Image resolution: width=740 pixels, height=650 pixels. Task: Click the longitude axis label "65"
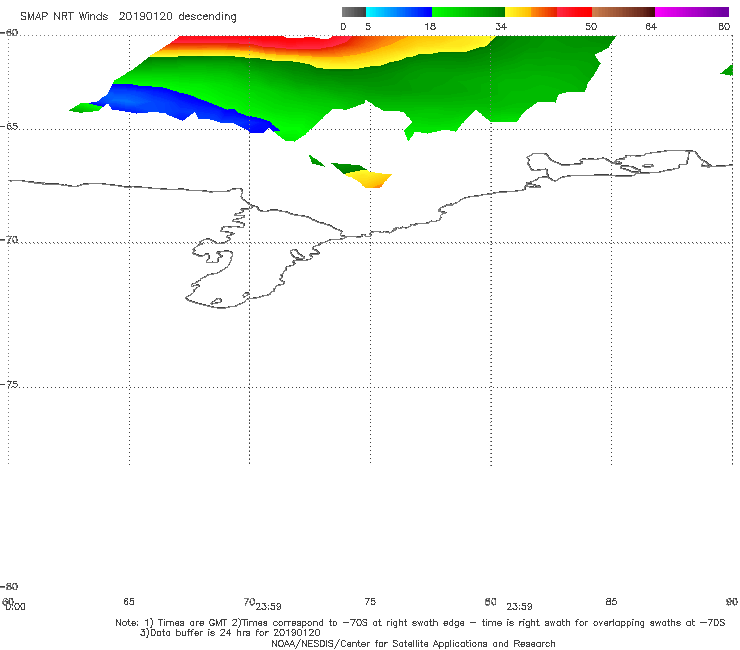129,601
